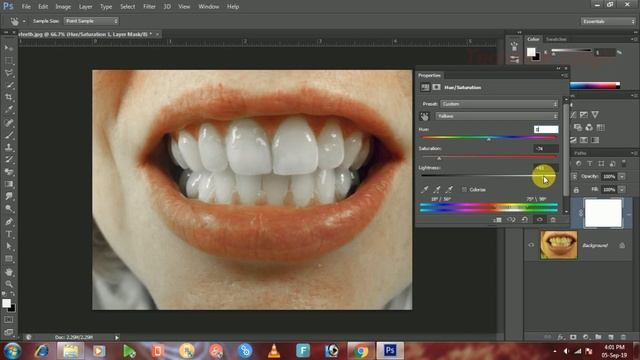Add layer mask icon at Layers panel bottom
The width and height of the screenshot is (640, 360).
[573, 337]
